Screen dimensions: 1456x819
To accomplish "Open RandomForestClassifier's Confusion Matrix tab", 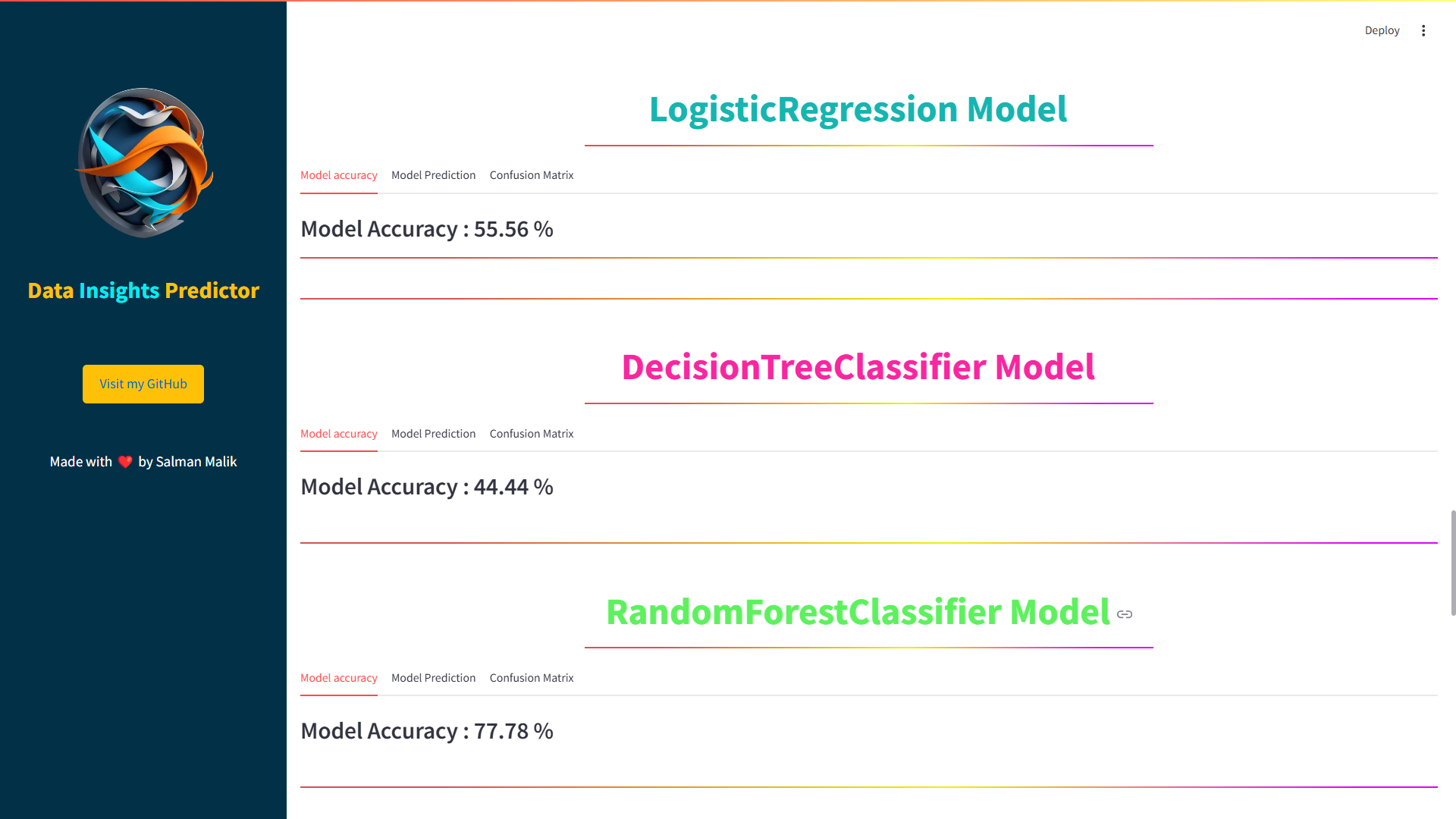I will tap(532, 678).
